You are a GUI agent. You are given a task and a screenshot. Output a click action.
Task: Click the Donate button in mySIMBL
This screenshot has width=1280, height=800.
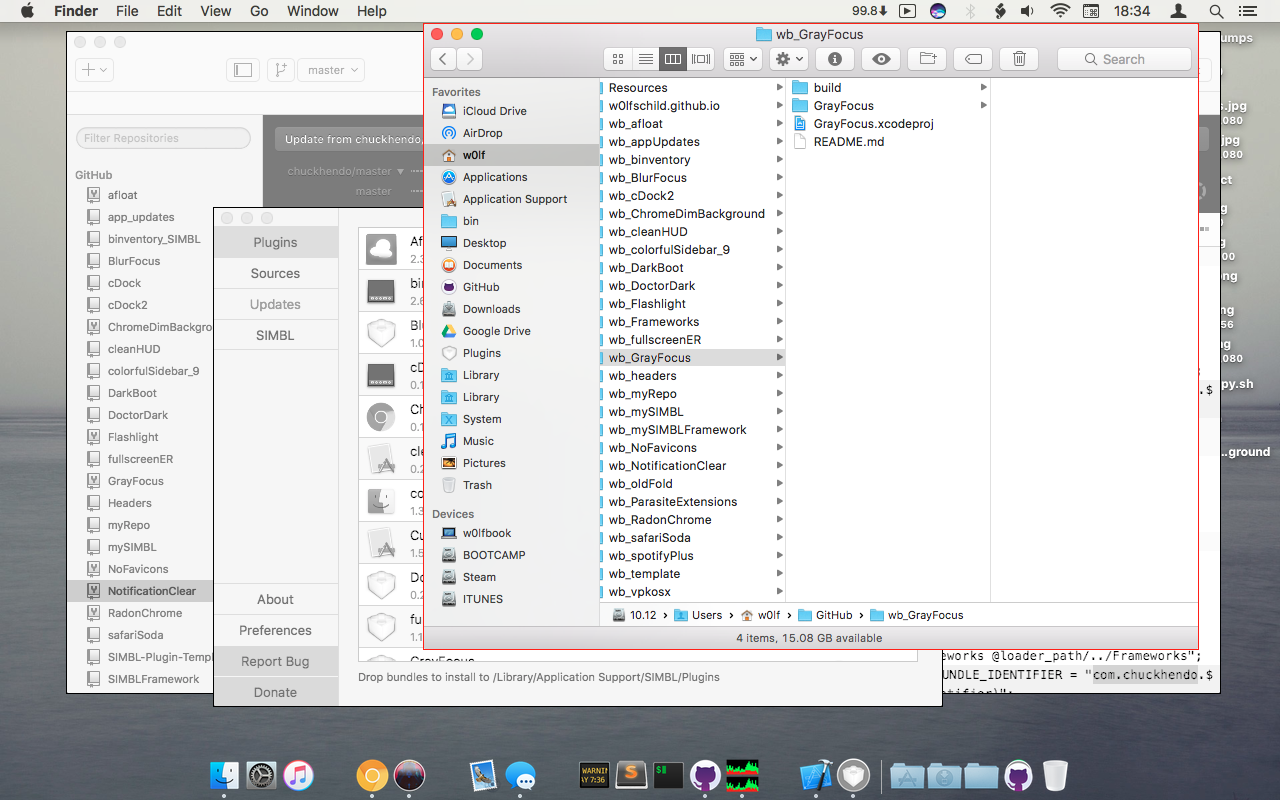[275, 692]
